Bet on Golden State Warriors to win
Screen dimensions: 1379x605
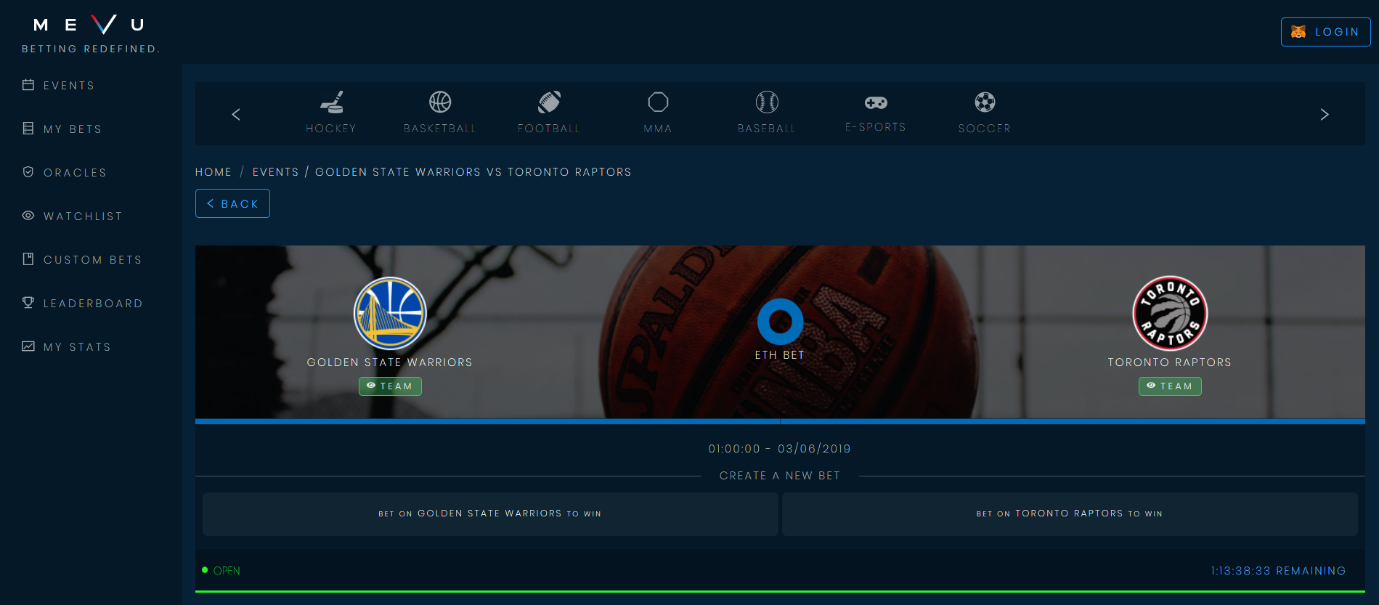point(490,514)
